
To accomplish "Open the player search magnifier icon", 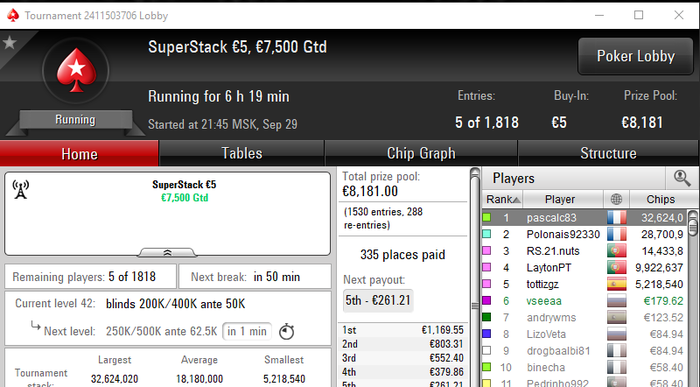I will pos(682,178).
